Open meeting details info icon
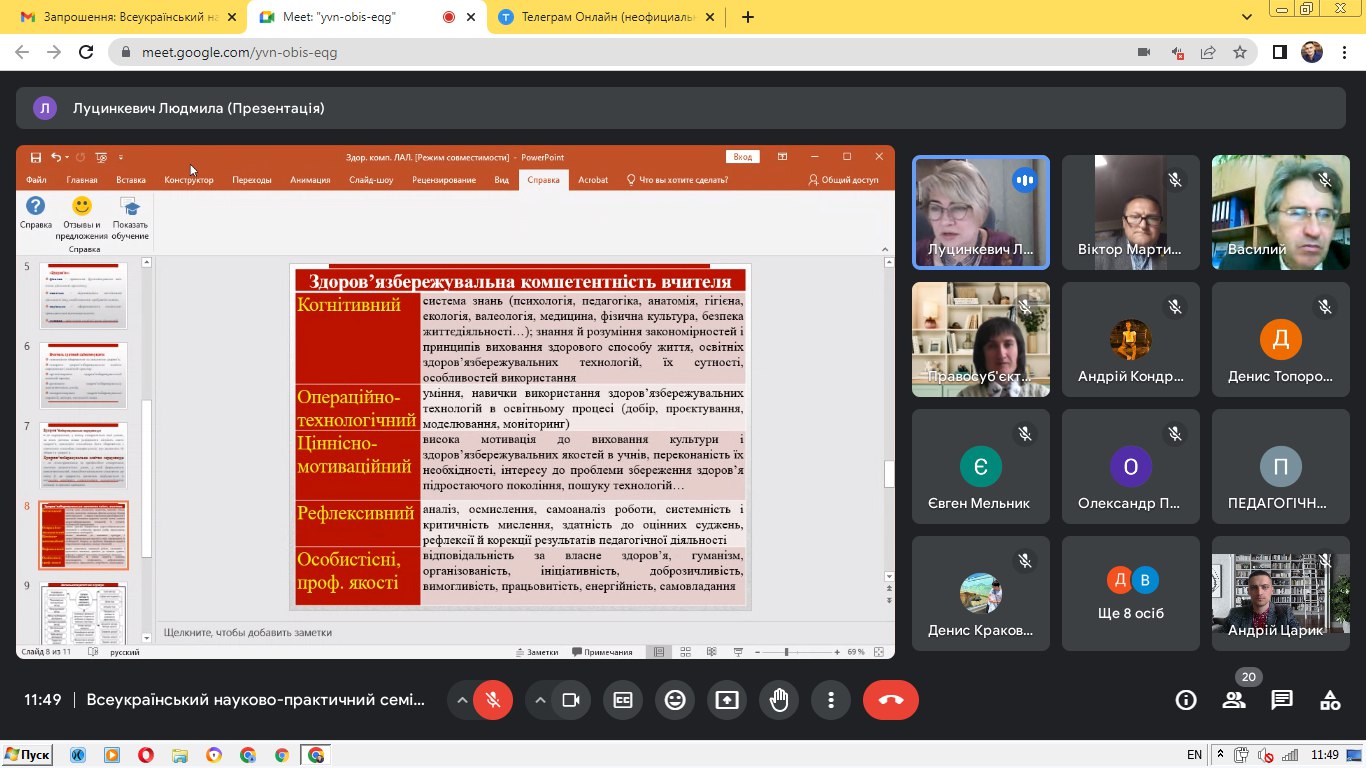This screenshot has height=768, width=1366. [1186, 700]
